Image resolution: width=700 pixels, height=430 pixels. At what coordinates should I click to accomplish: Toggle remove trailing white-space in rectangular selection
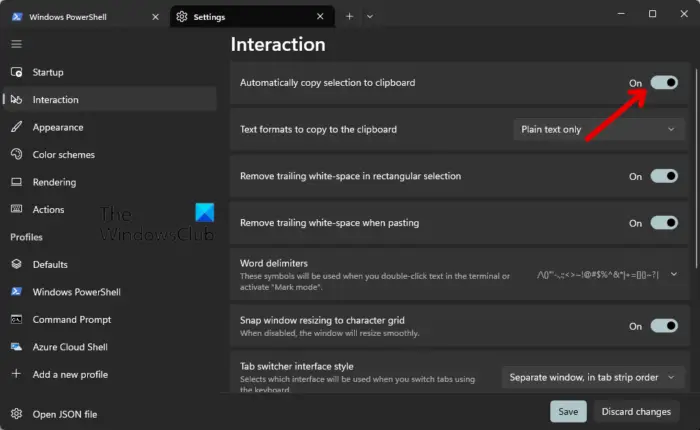[x=664, y=176]
